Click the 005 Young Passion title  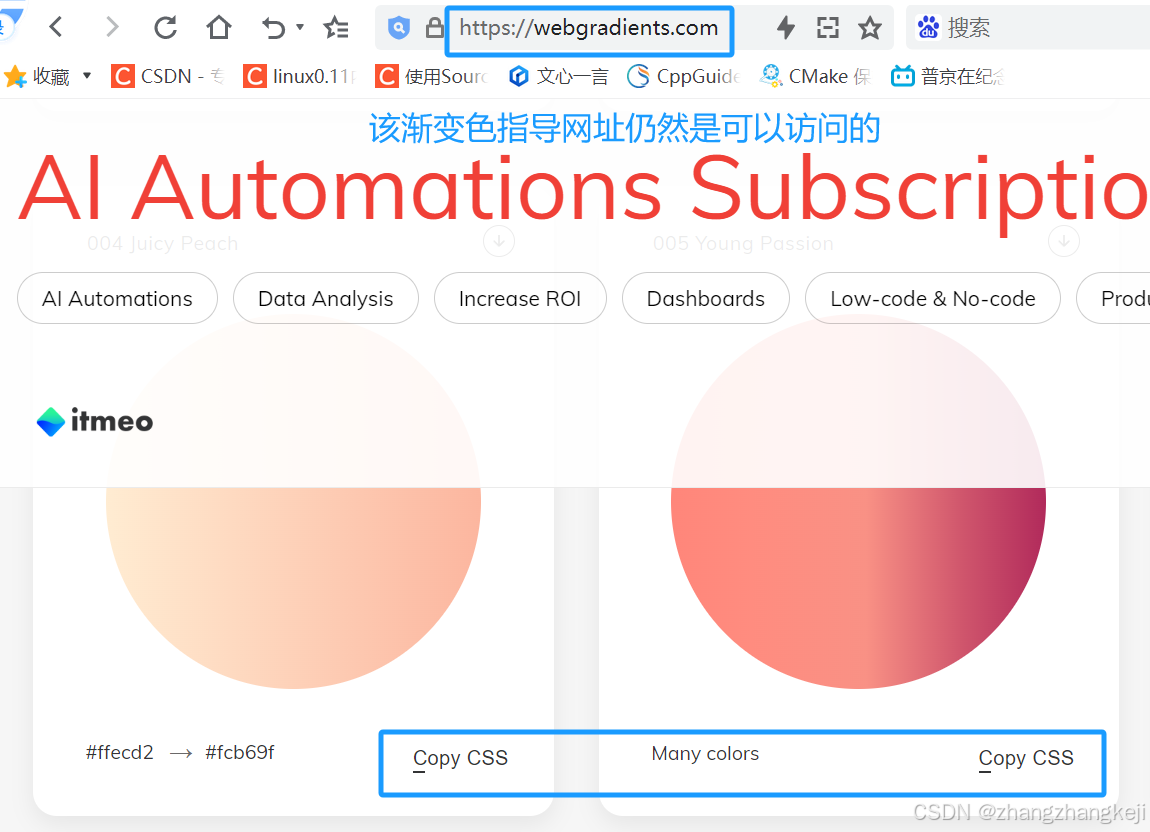click(743, 244)
